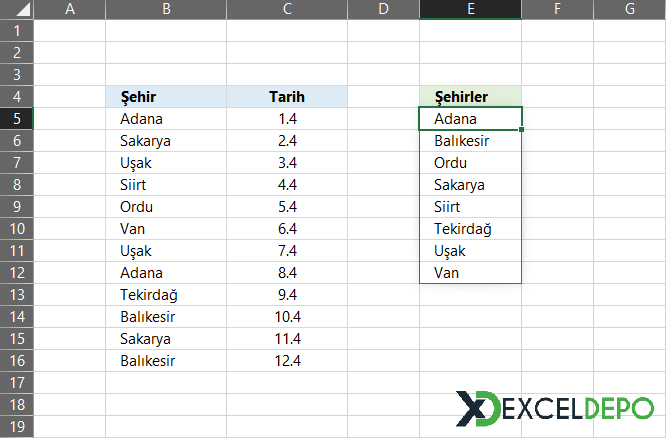The height and width of the screenshot is (438, 666).
Task: Select column A header
Action: coord(70,9)
